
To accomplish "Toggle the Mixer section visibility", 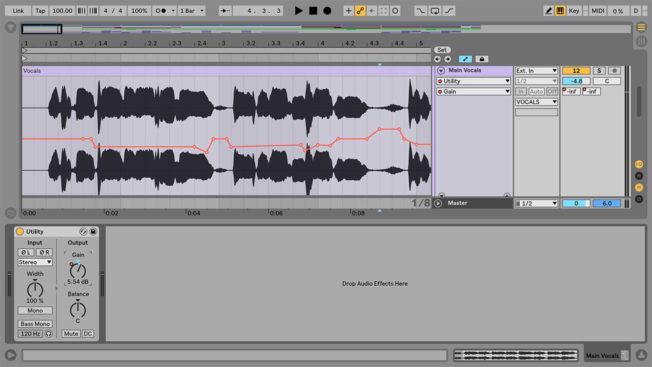I will point(639,187).
